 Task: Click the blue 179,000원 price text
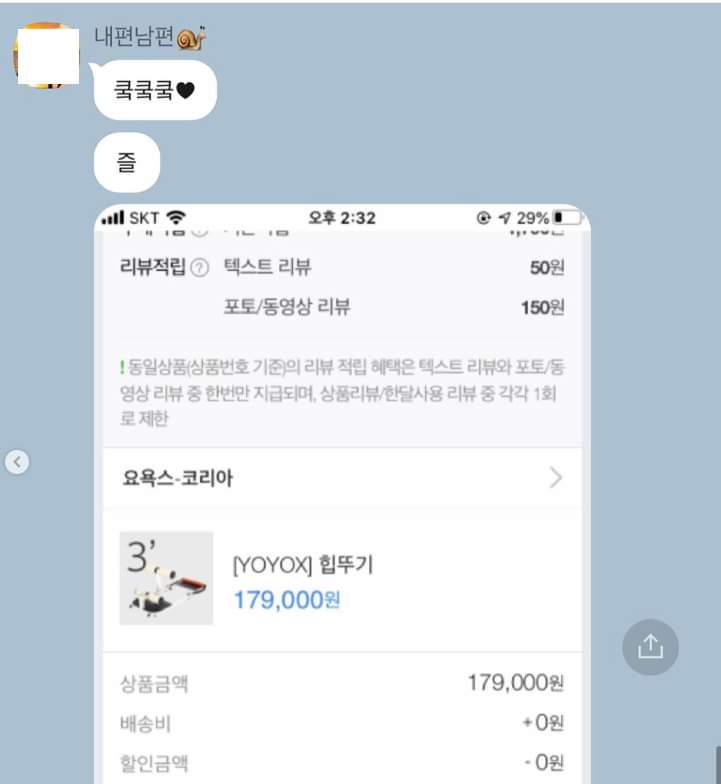tap(287, 600)
